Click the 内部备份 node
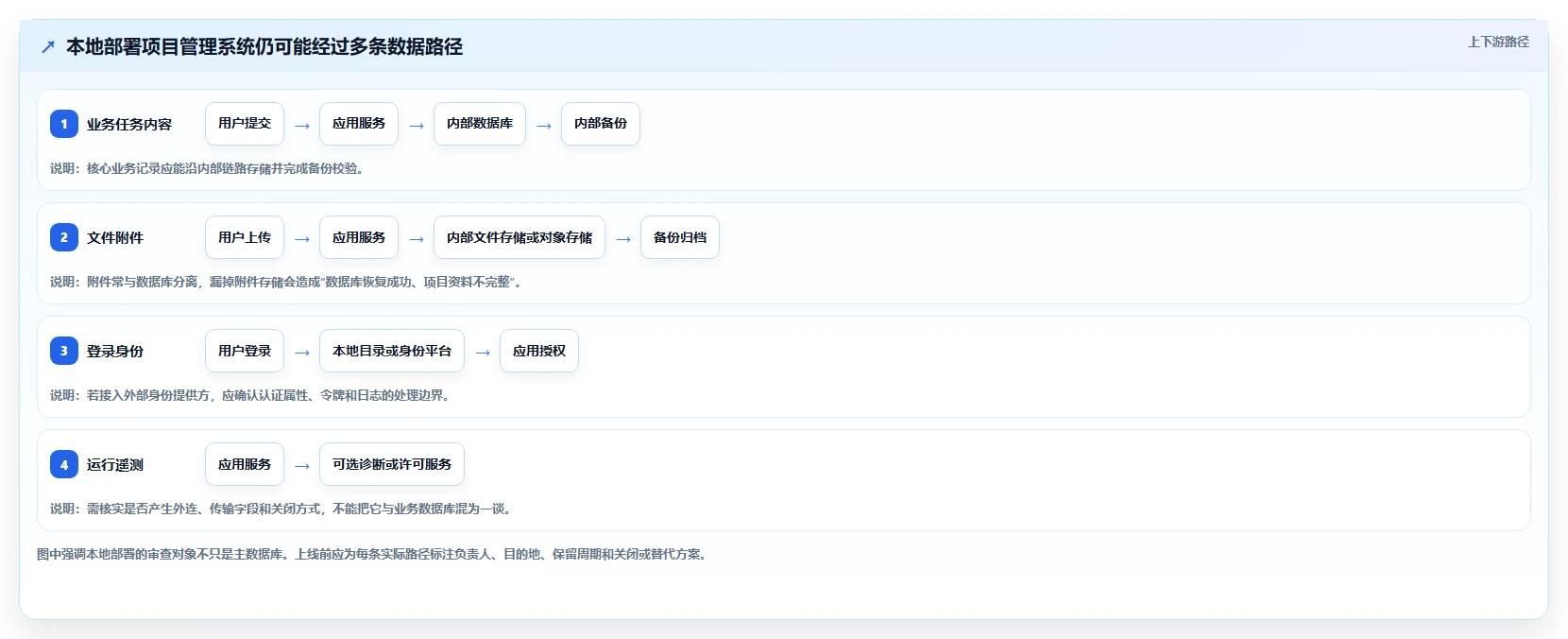The width and height of the screenshot is (1568, 639). tap(601, 124)
